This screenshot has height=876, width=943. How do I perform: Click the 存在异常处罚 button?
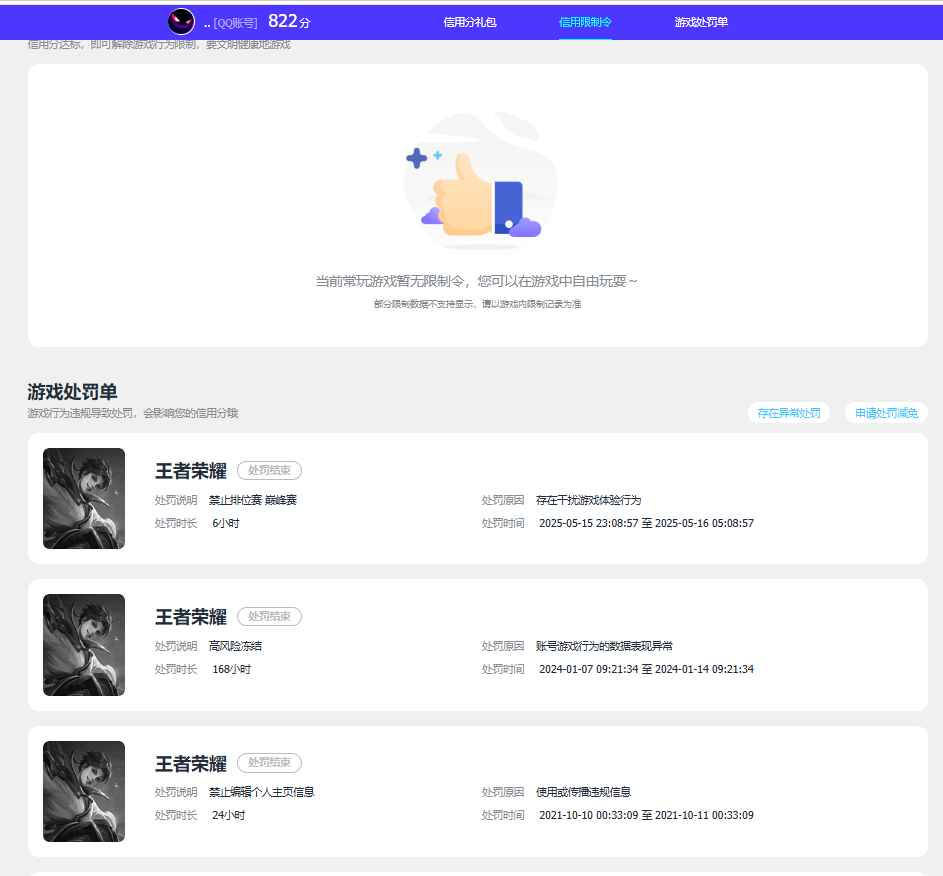coord(788,413)
